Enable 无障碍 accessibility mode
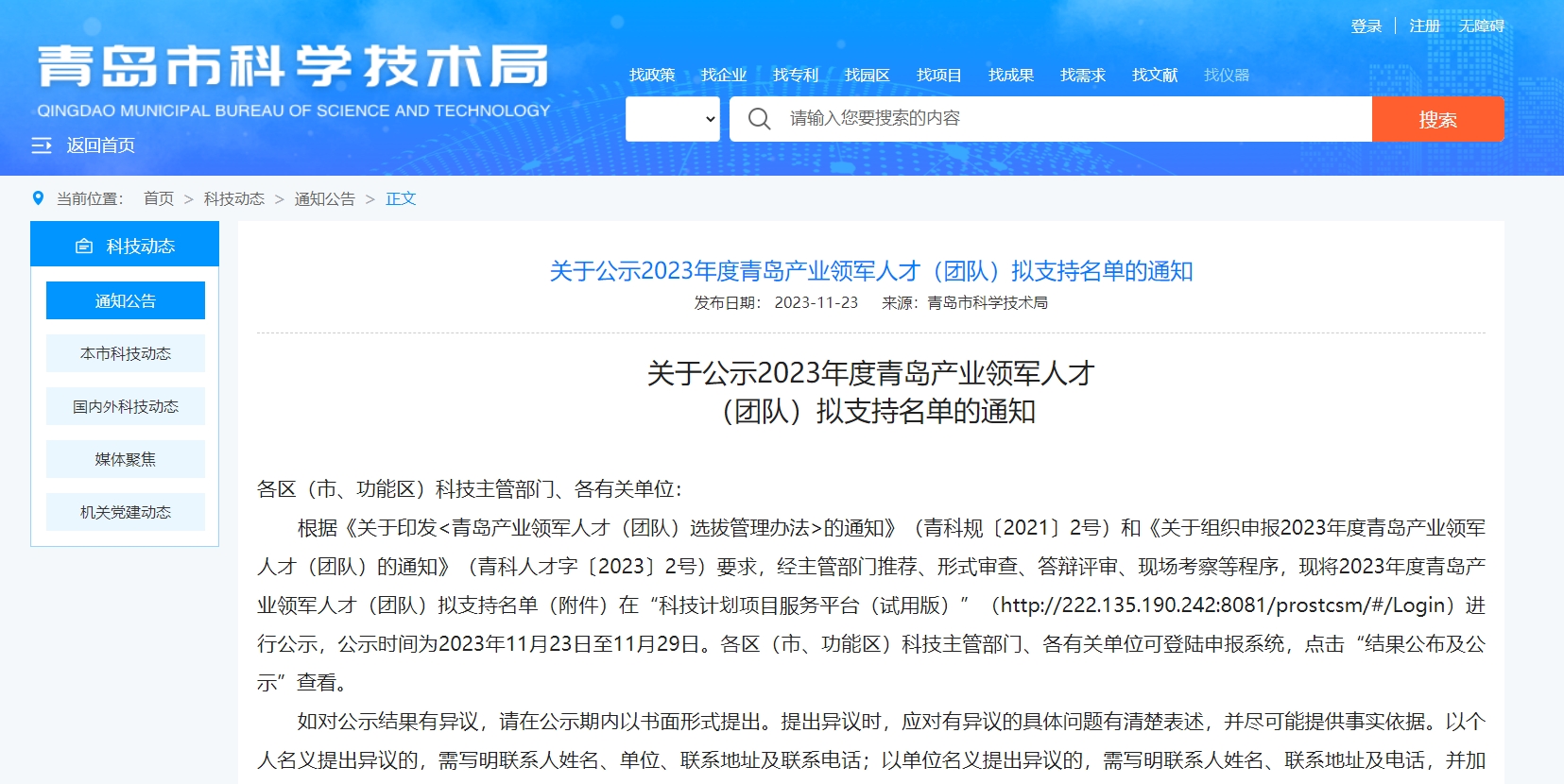Viewport: 1564px width, 784px height. 1481,26
